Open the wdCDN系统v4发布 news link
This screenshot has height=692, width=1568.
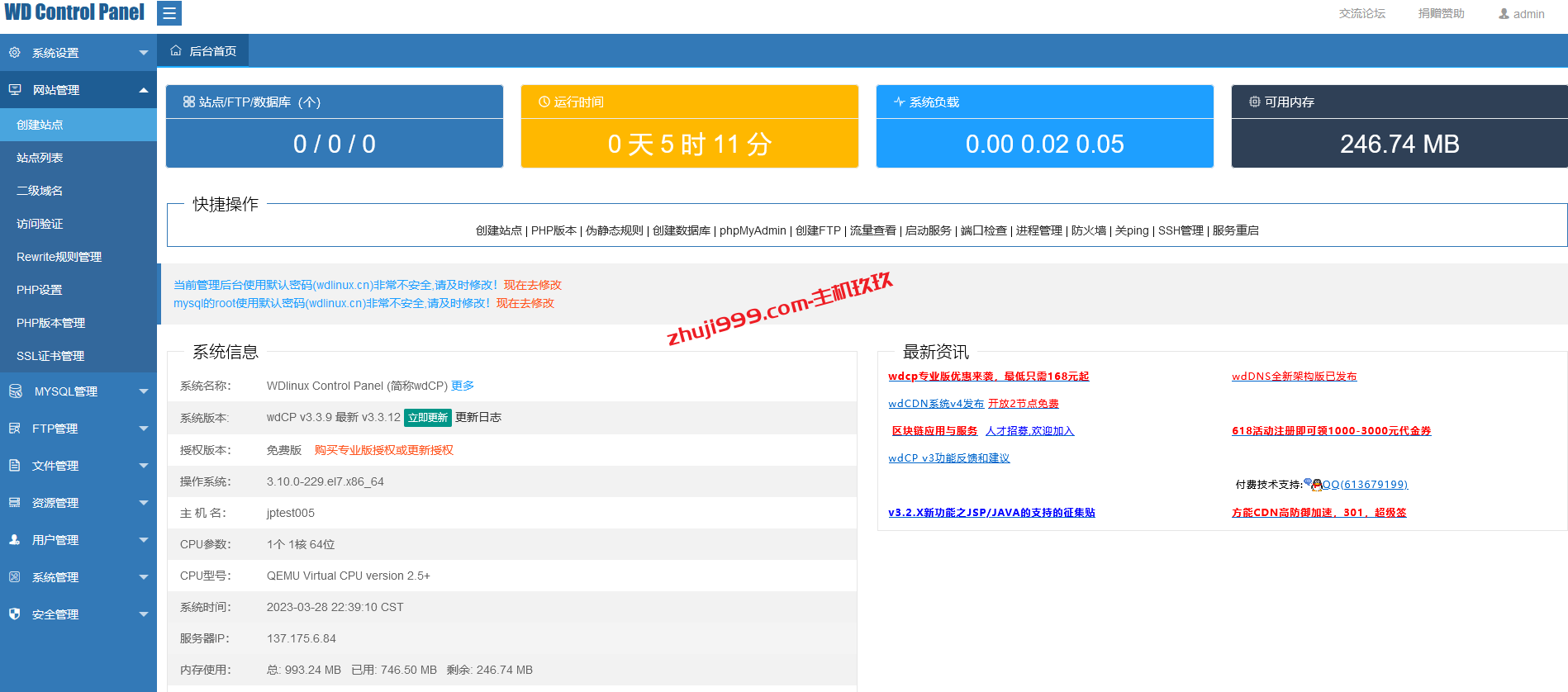coord(936,404)
